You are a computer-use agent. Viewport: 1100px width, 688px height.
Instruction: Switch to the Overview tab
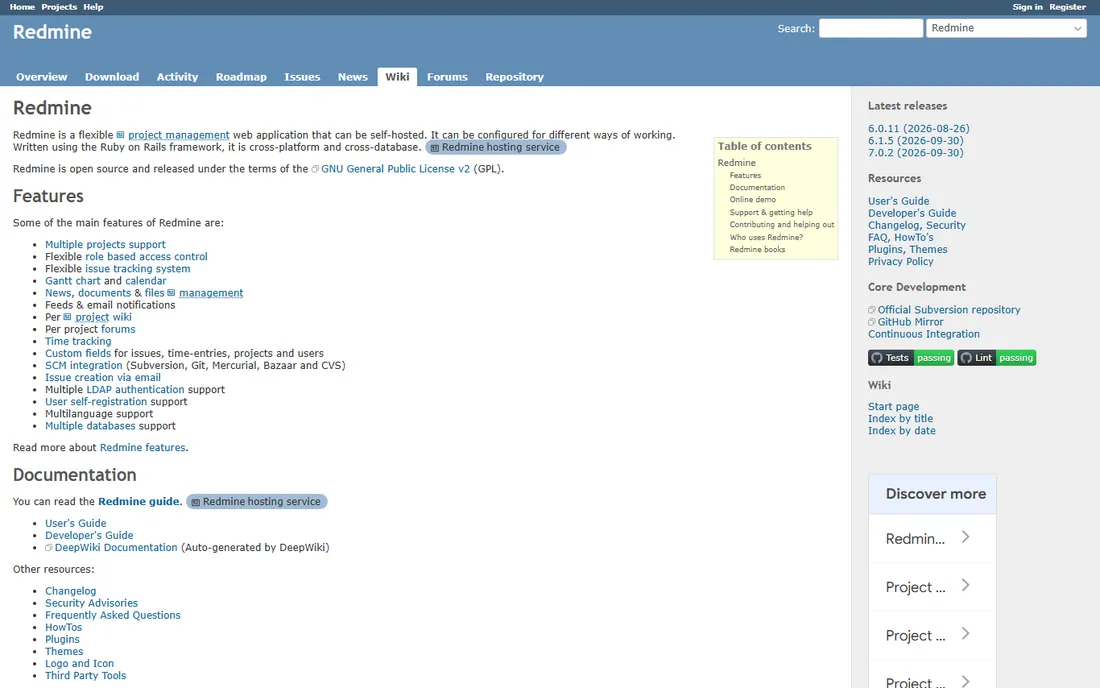point(41,77)
